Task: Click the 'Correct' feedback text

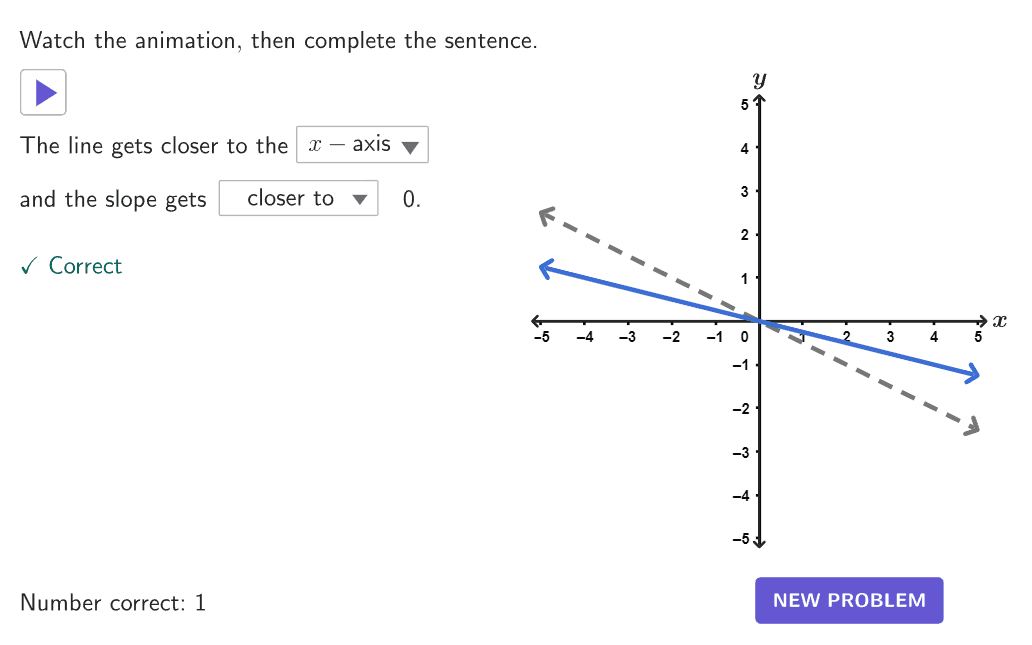Action: click(86, 266)
